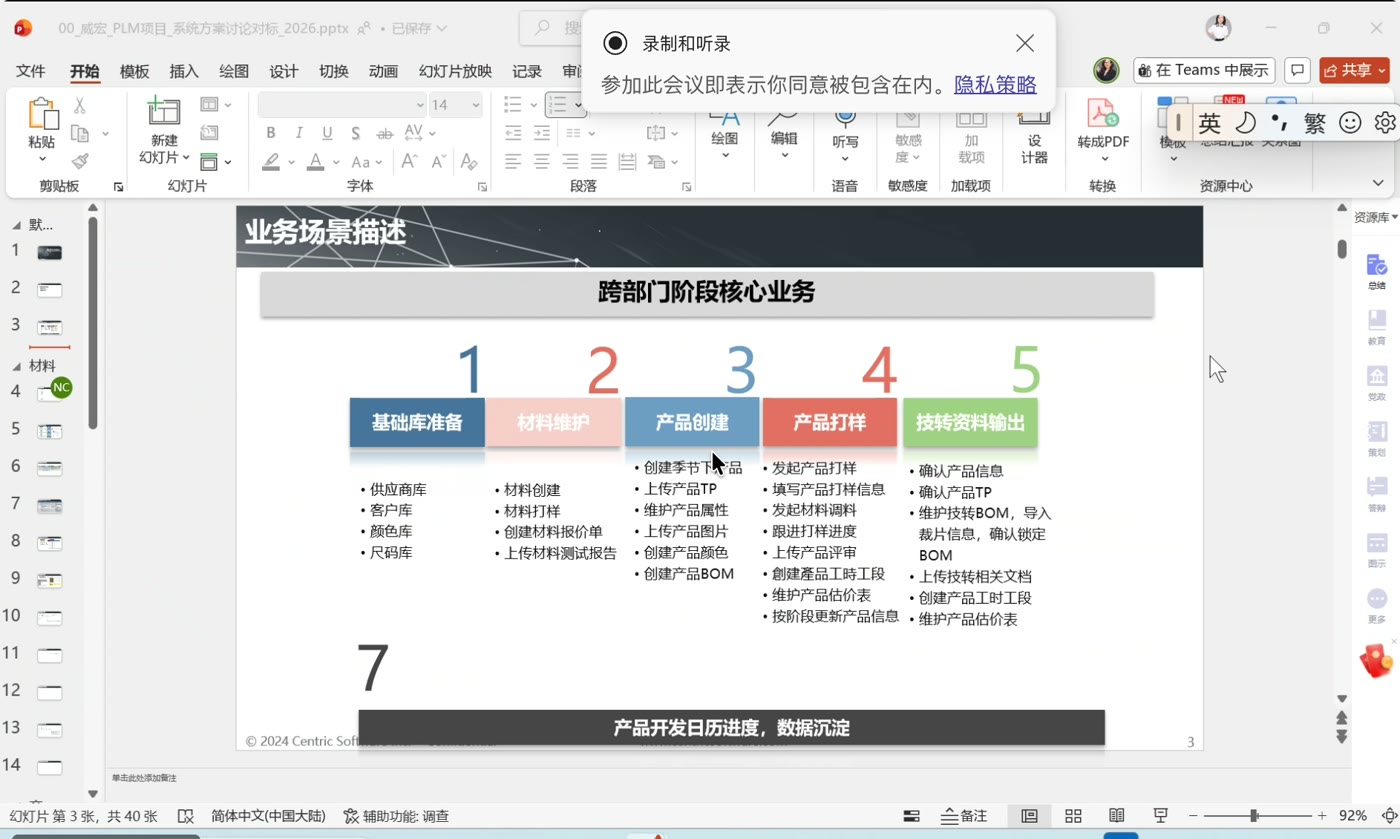Apply bold formatting with the B icon
1400x839 pixels.
click(x=270, y=133)
